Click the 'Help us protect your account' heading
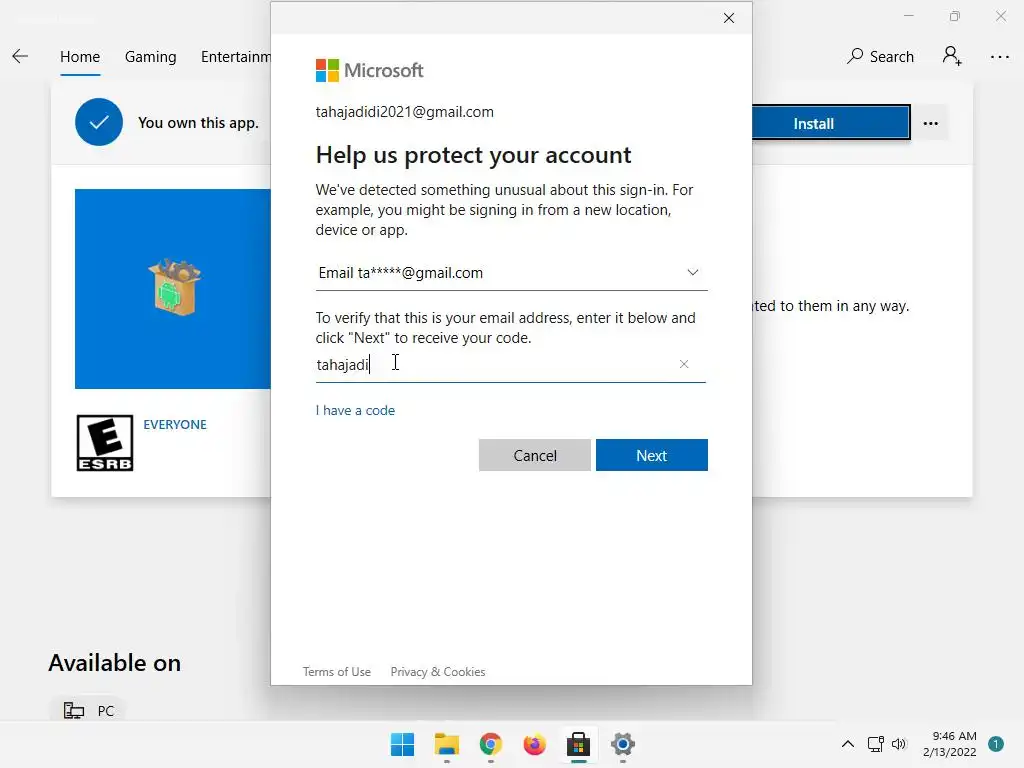This screenshot has width=1024, height=768. coord(473,155)
